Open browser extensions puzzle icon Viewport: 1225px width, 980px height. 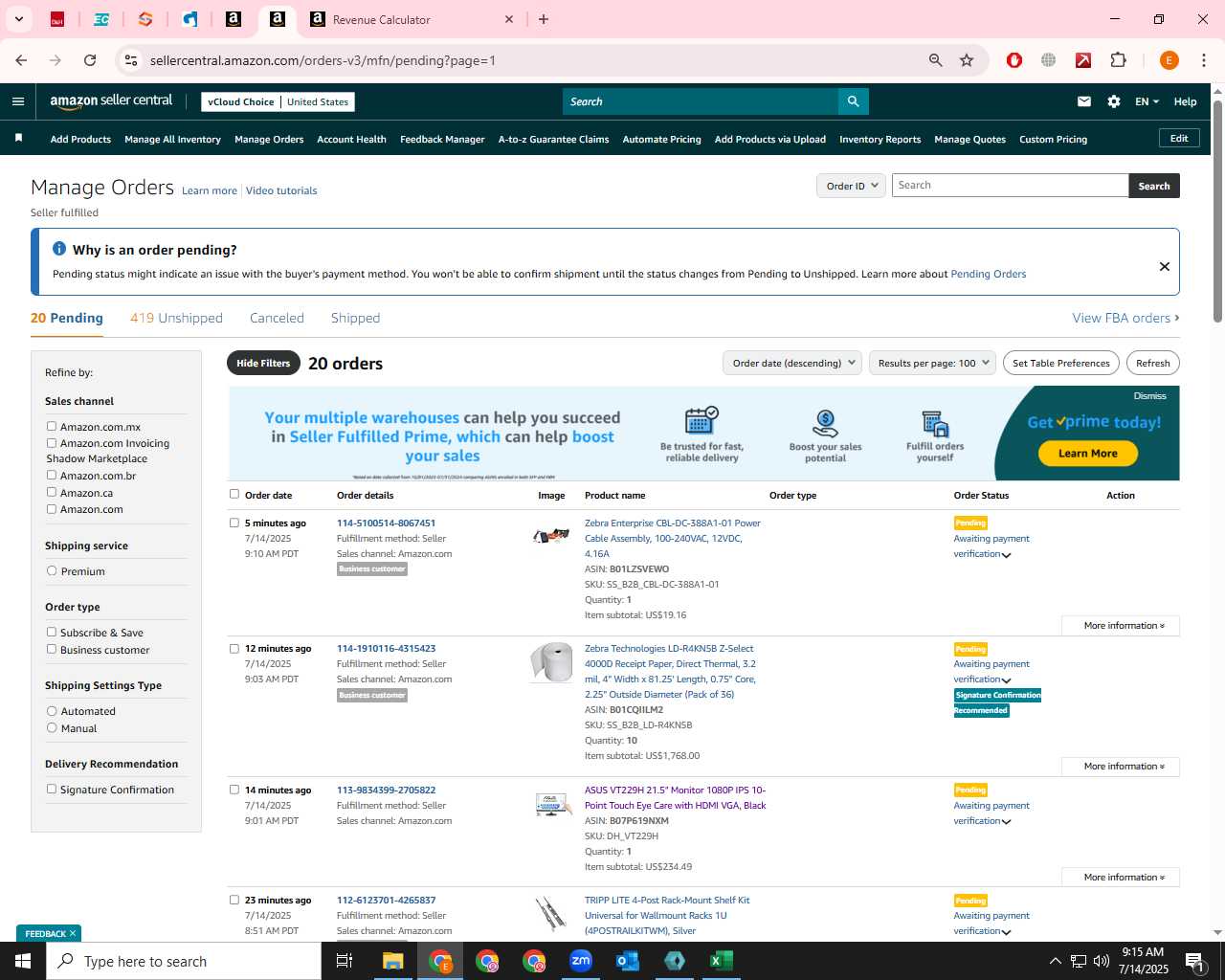tap(1118, 60)
